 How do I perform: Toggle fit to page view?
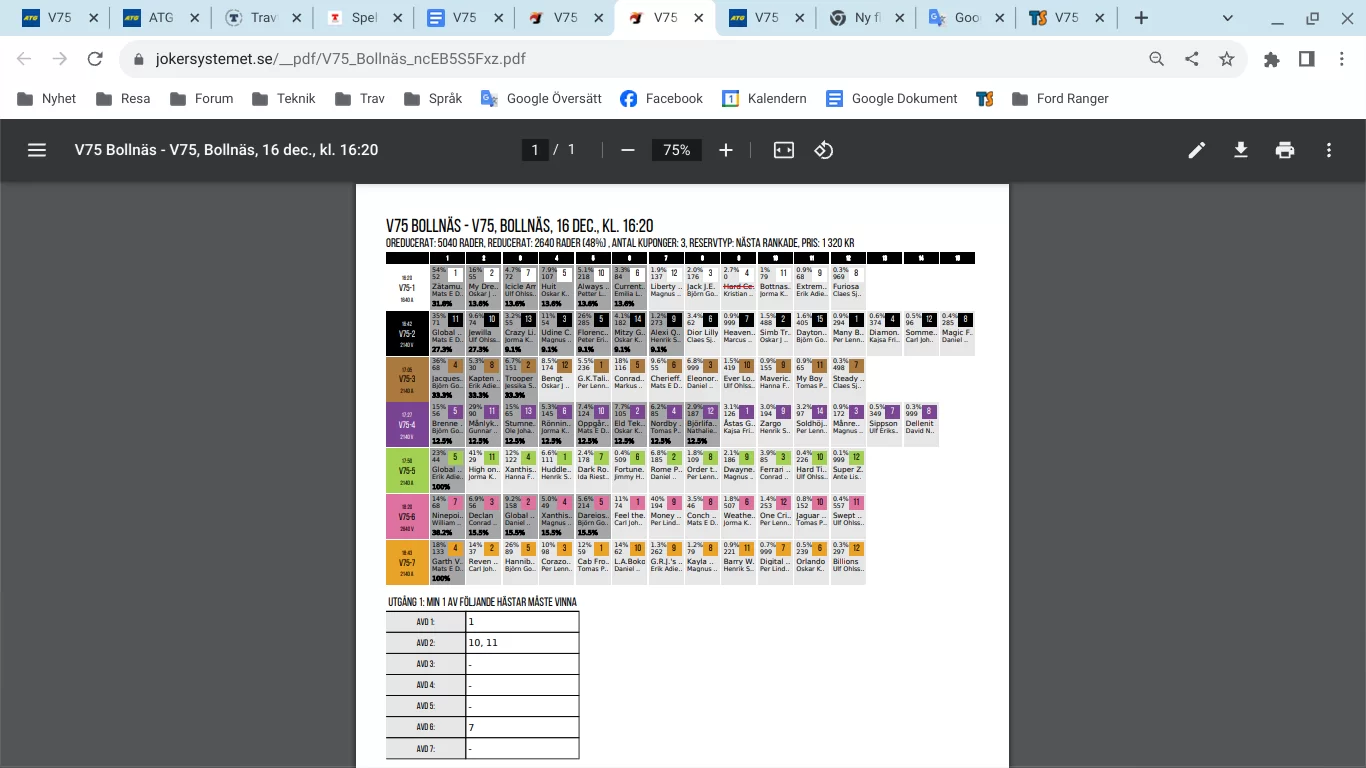pos(784,150)
